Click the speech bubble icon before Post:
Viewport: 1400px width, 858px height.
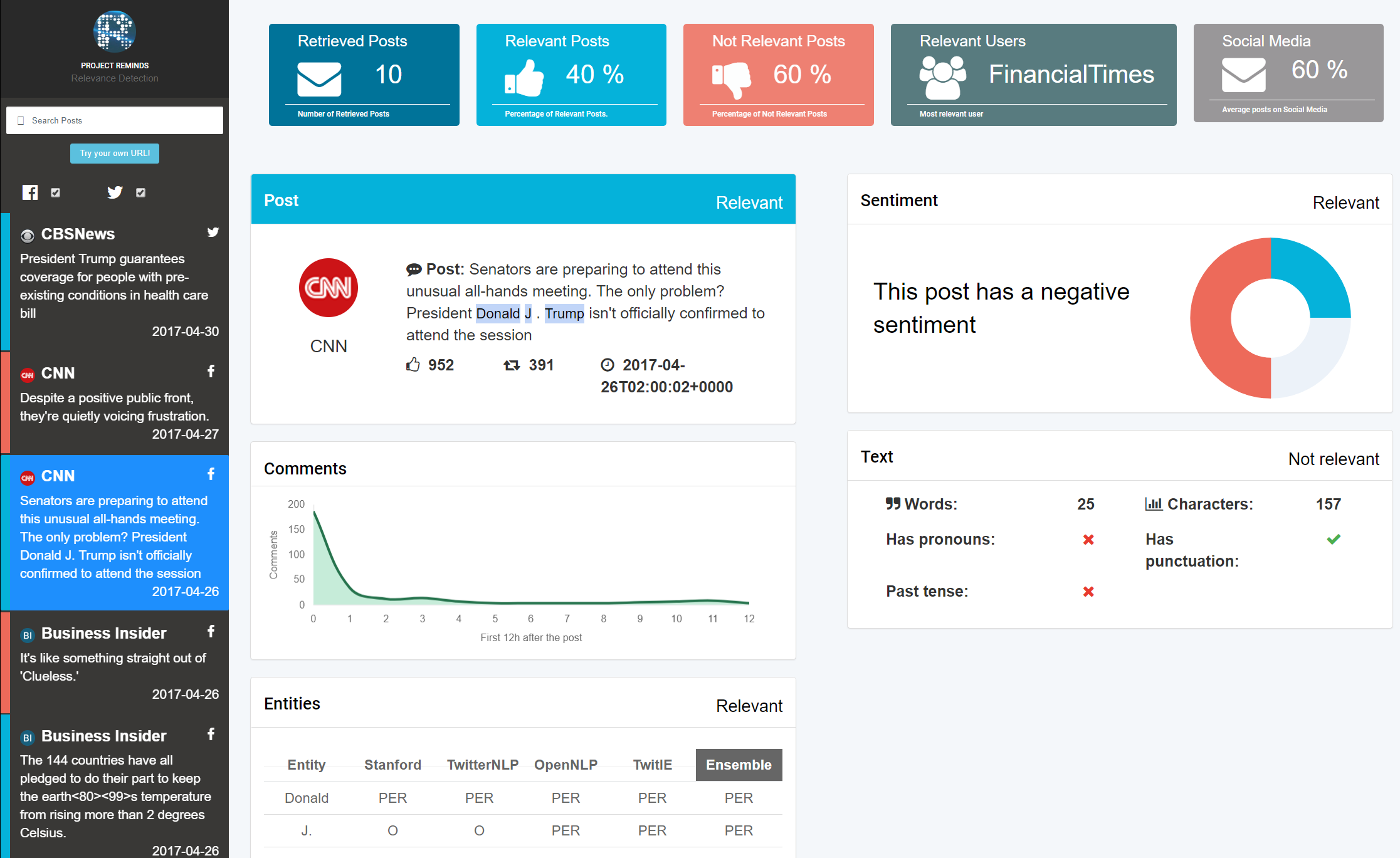pyautogui.click(x=414, y=269)
